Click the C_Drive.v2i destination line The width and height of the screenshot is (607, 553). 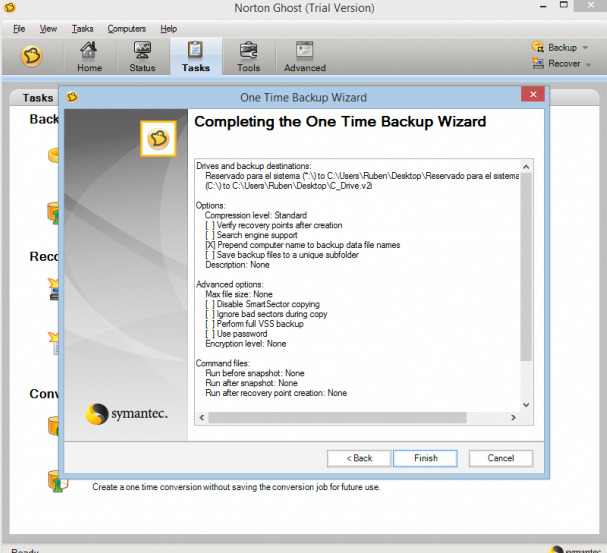coord(288,186)
